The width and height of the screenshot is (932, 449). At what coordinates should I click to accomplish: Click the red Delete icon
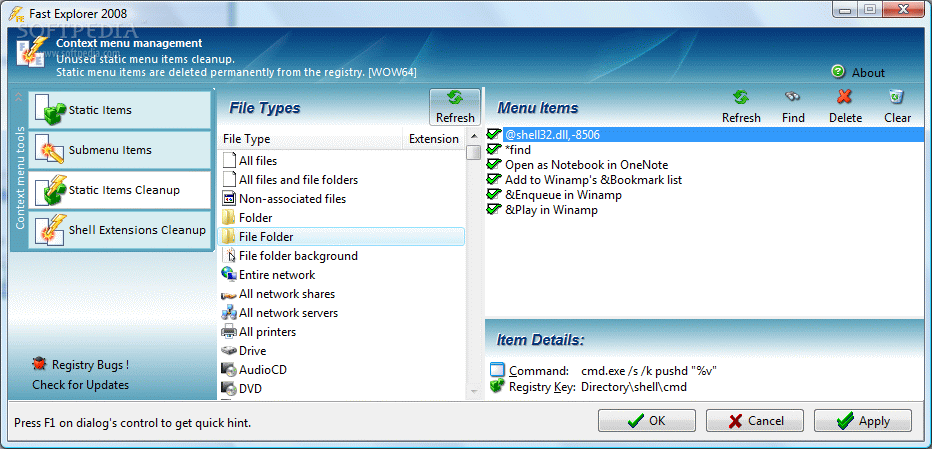845,96
